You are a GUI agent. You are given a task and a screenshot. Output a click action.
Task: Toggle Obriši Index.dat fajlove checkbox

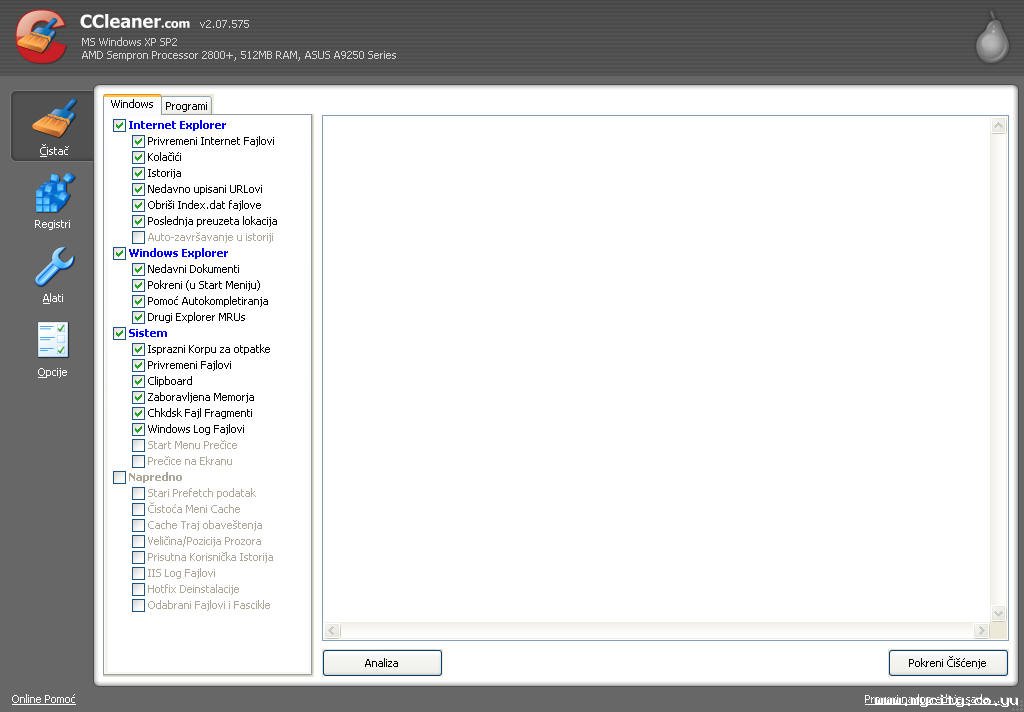[x=138, y=205]
